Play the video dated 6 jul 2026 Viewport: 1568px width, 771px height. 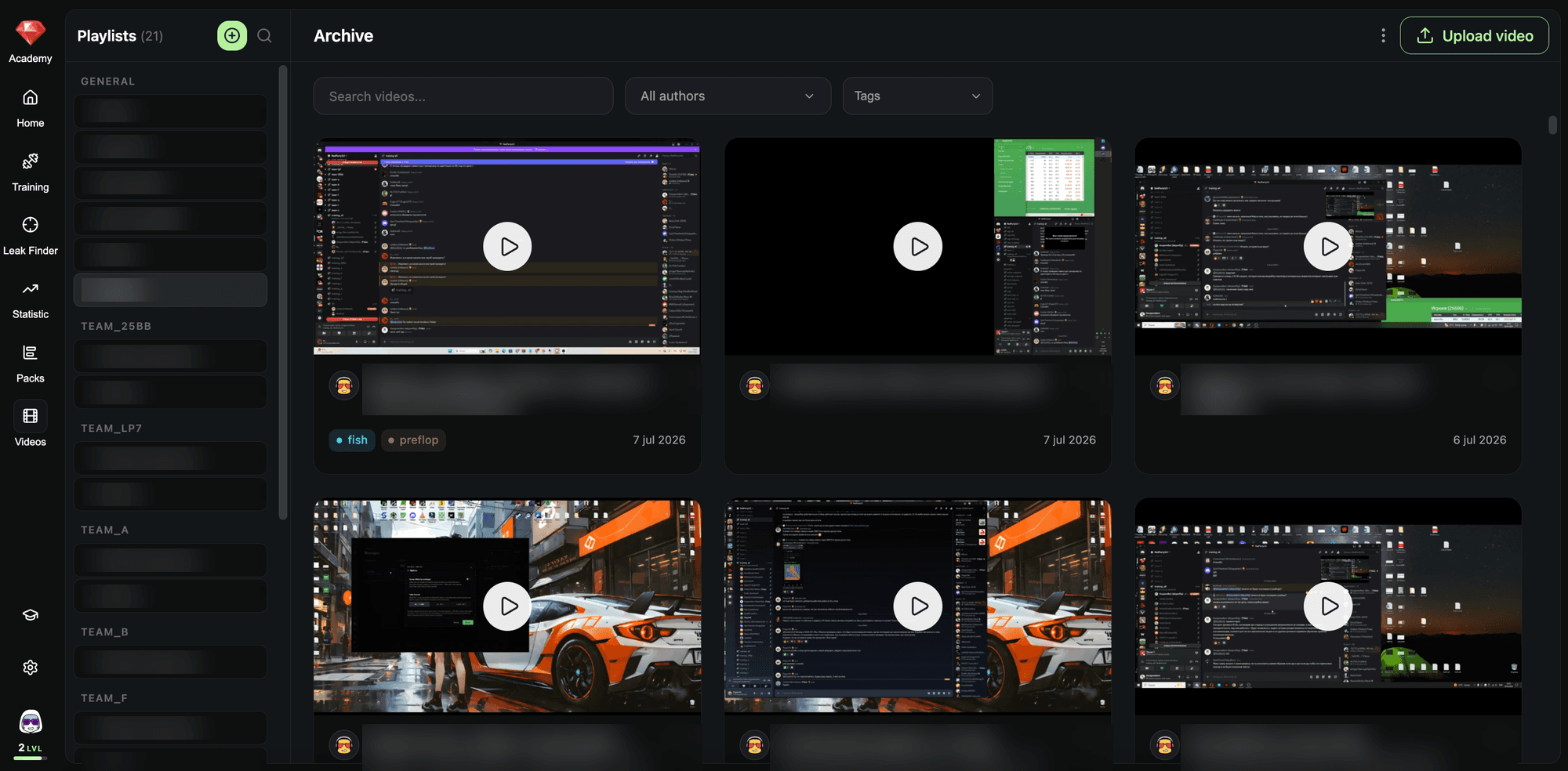[x=1327, y=247]
